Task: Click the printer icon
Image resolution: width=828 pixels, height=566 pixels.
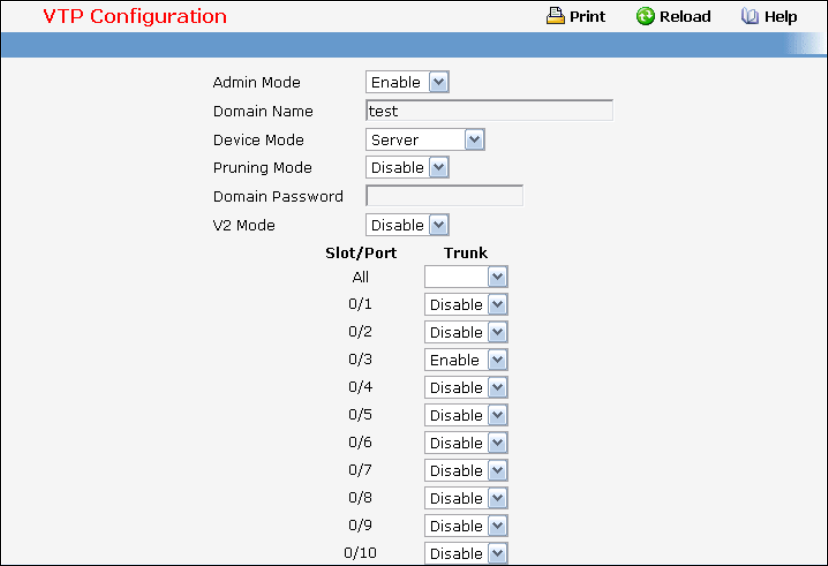Action: (555, 16)
